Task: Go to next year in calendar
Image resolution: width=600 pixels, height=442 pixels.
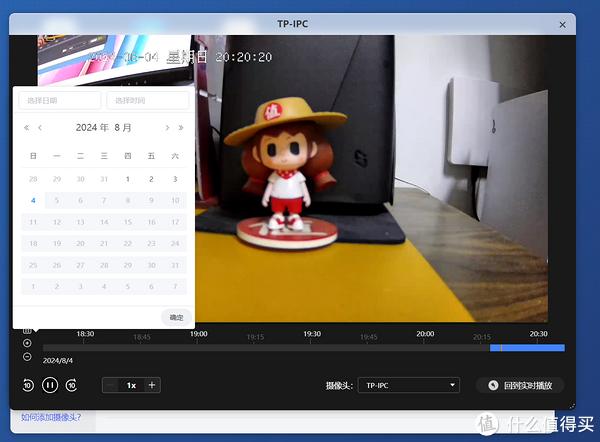Action: click(x=181, y=127)
